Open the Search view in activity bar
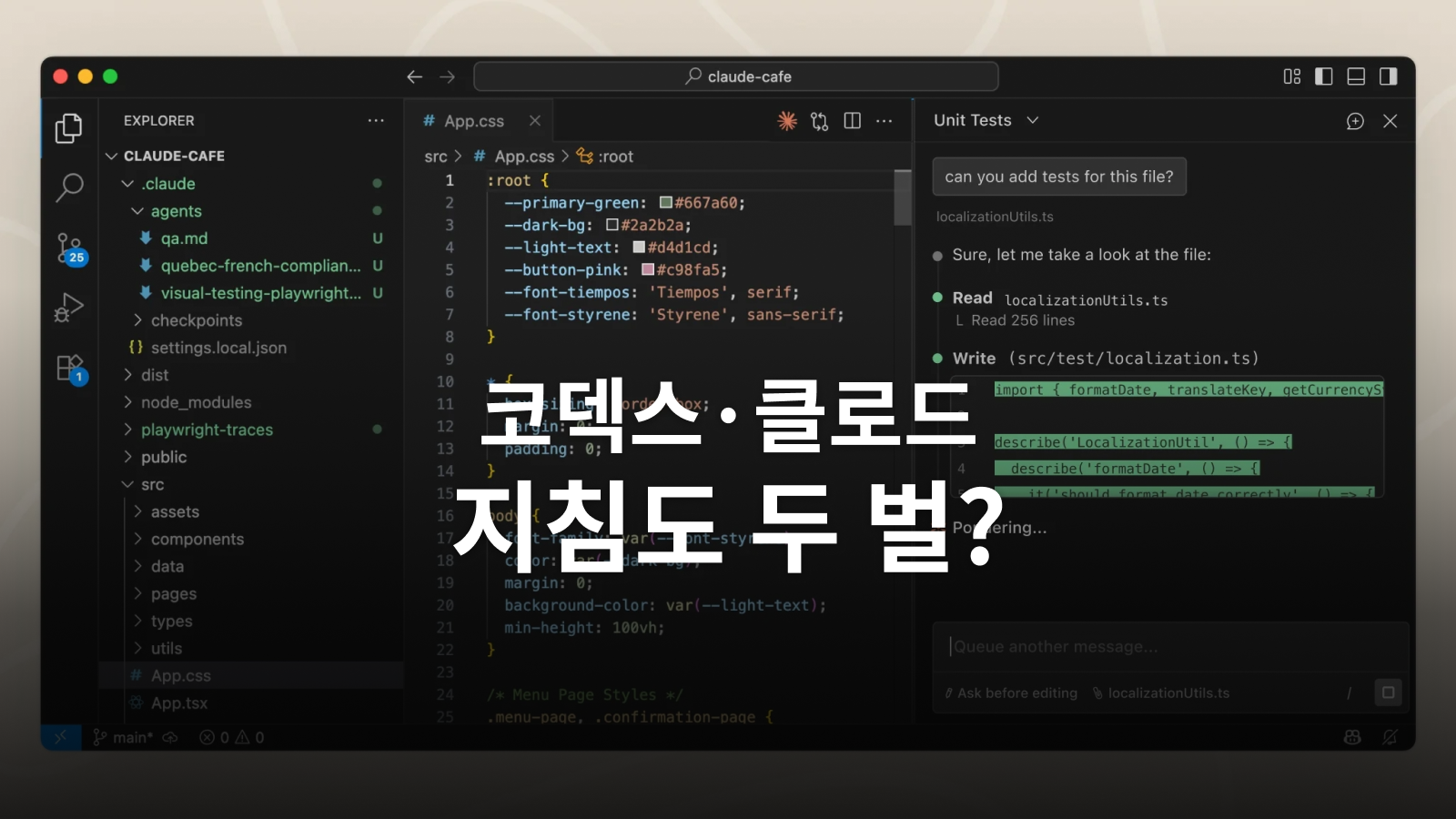Screen dimensions: 1456x819 click(69, 187)
